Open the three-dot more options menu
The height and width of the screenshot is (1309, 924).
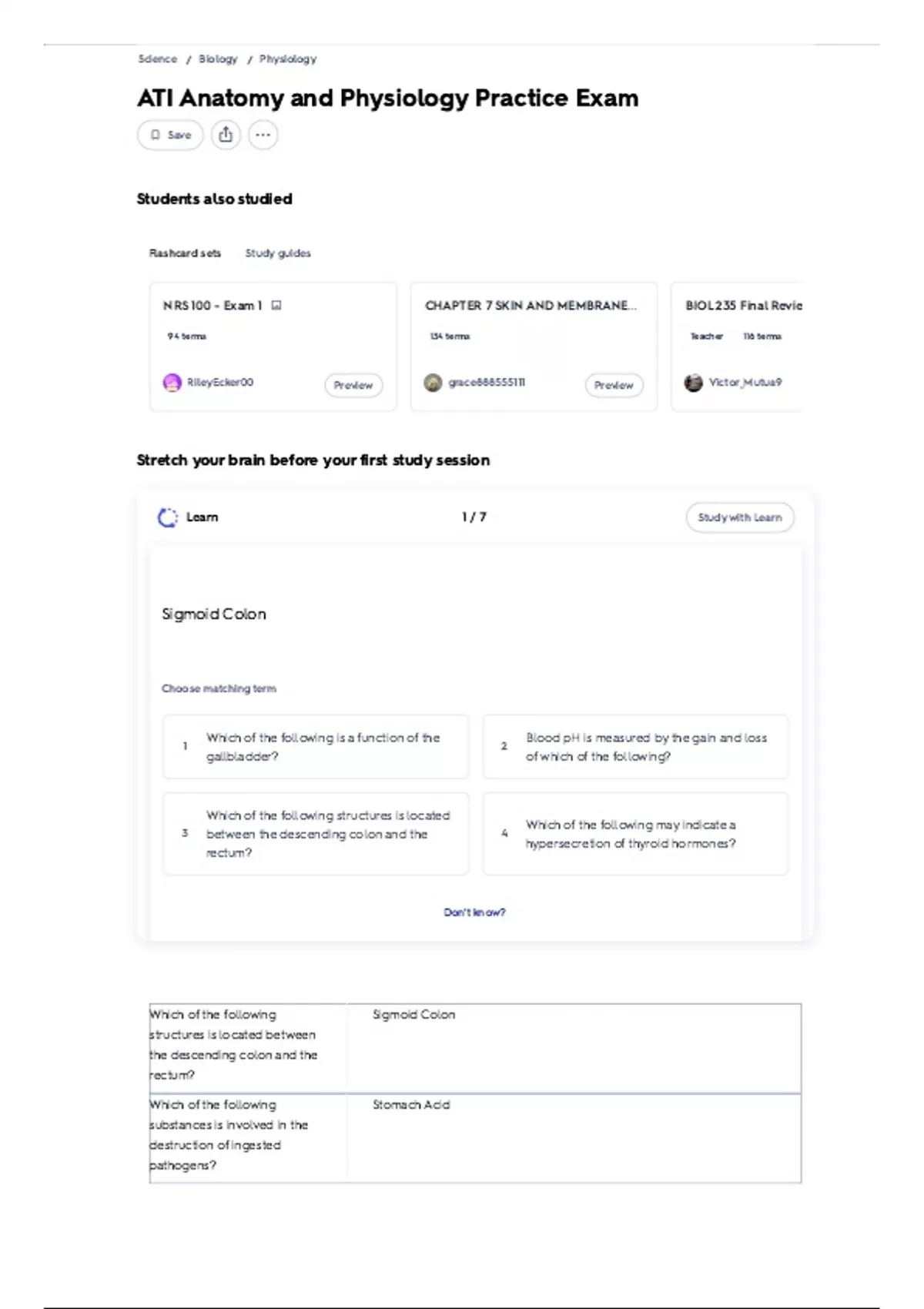[x=263, y=135]
